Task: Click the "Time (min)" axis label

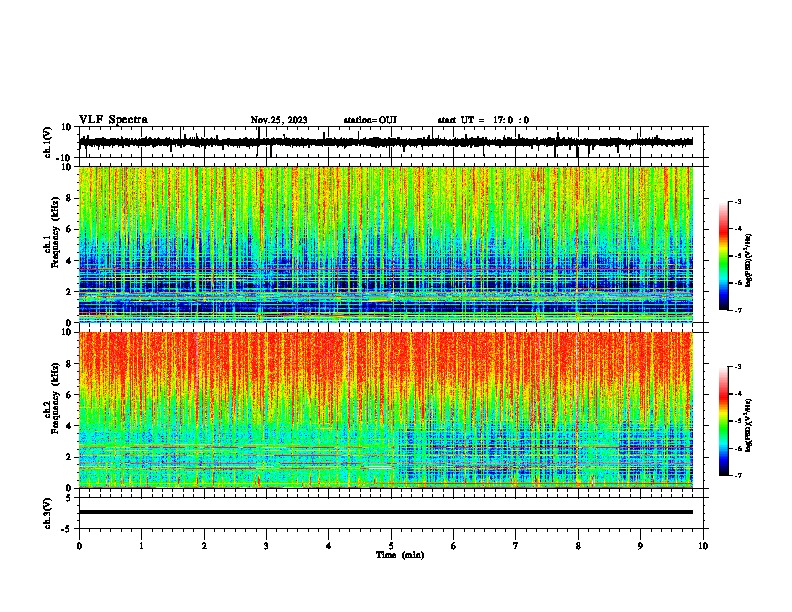Action: coord(400,555)
